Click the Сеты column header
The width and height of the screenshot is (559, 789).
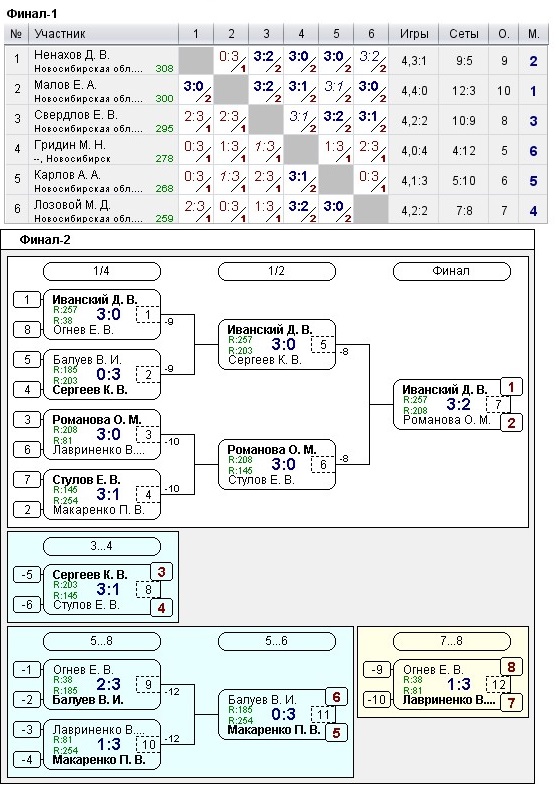[x=463, y=34]
